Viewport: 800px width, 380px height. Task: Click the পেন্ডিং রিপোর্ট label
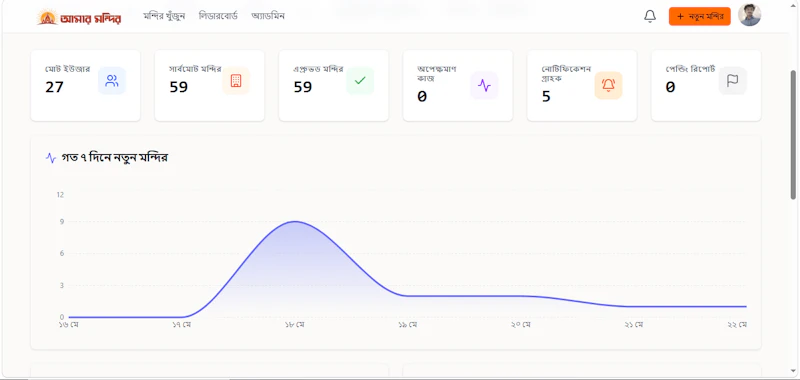[690, 69]
